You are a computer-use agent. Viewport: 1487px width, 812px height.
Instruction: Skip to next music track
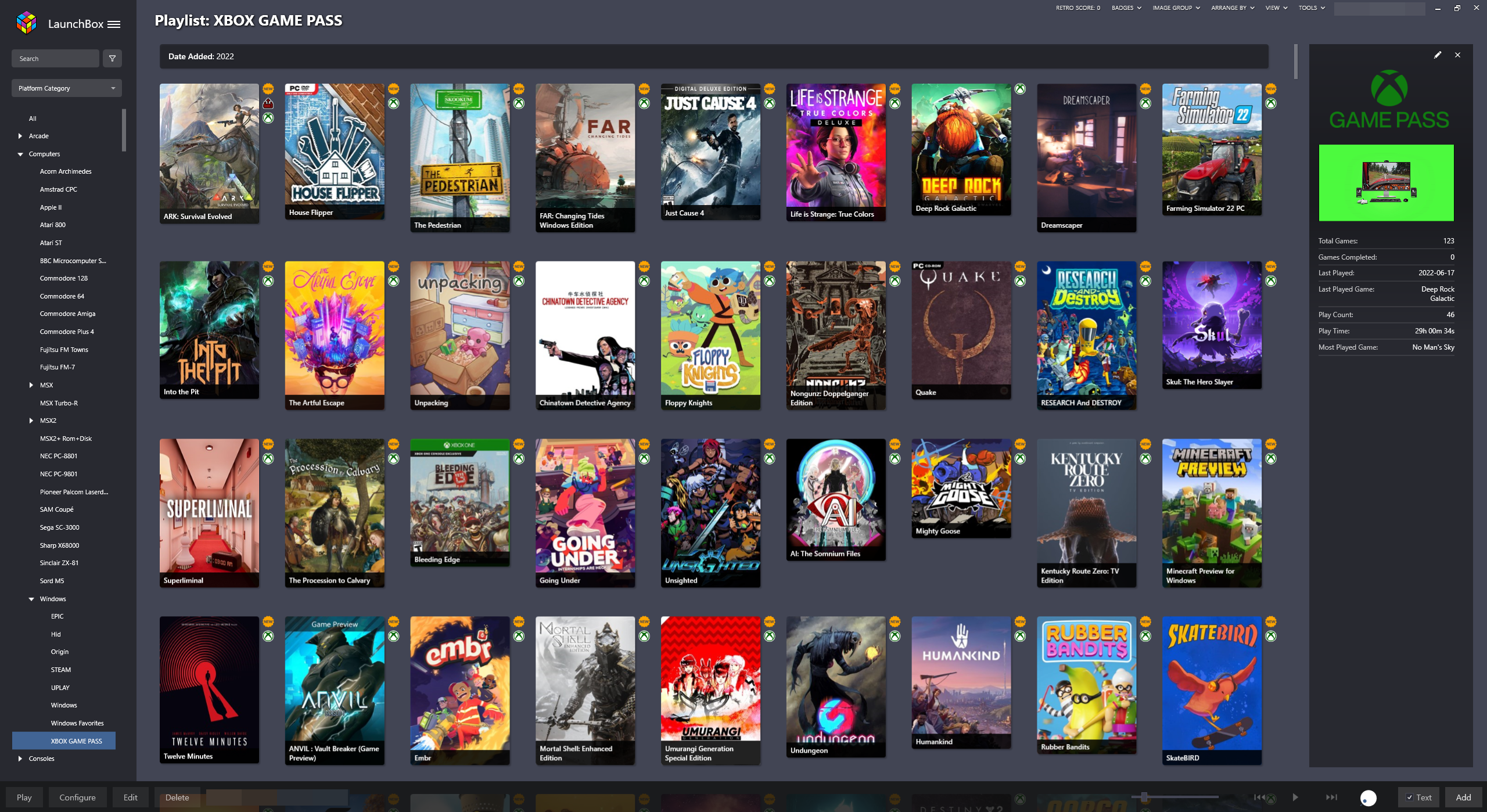(x=1331, y=797)
